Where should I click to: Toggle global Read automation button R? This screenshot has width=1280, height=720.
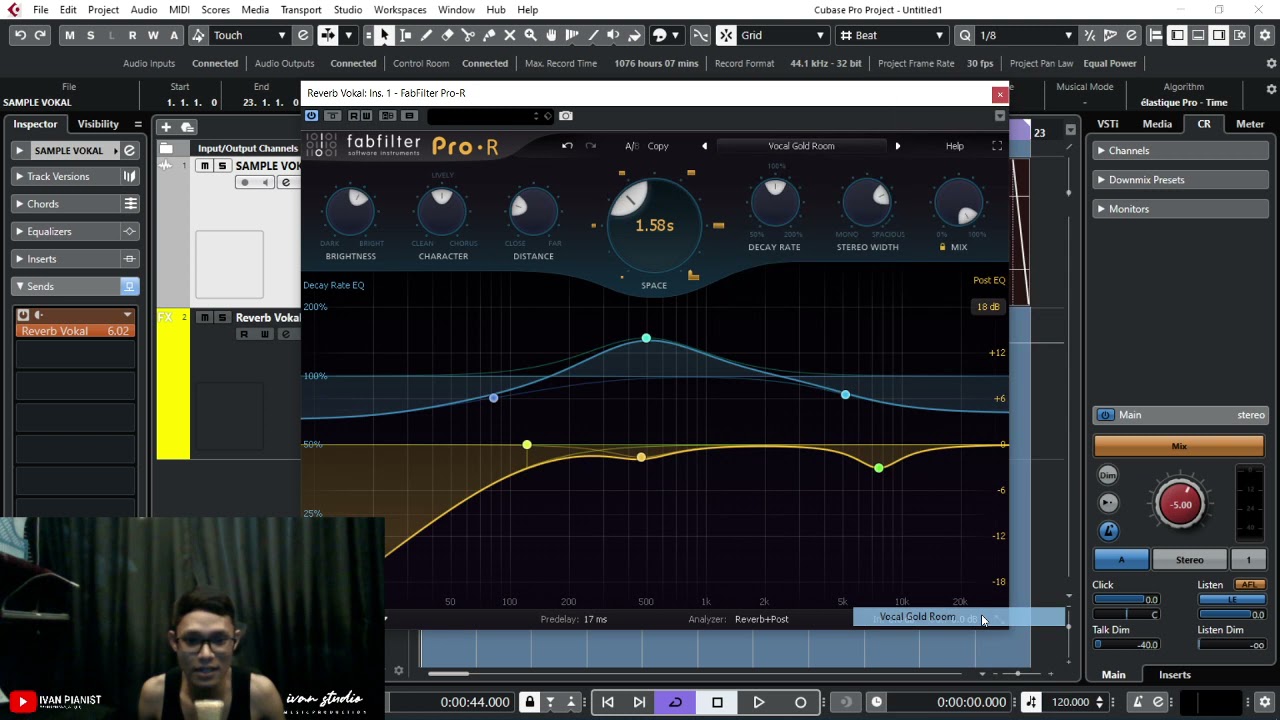(x=132, y=35)
